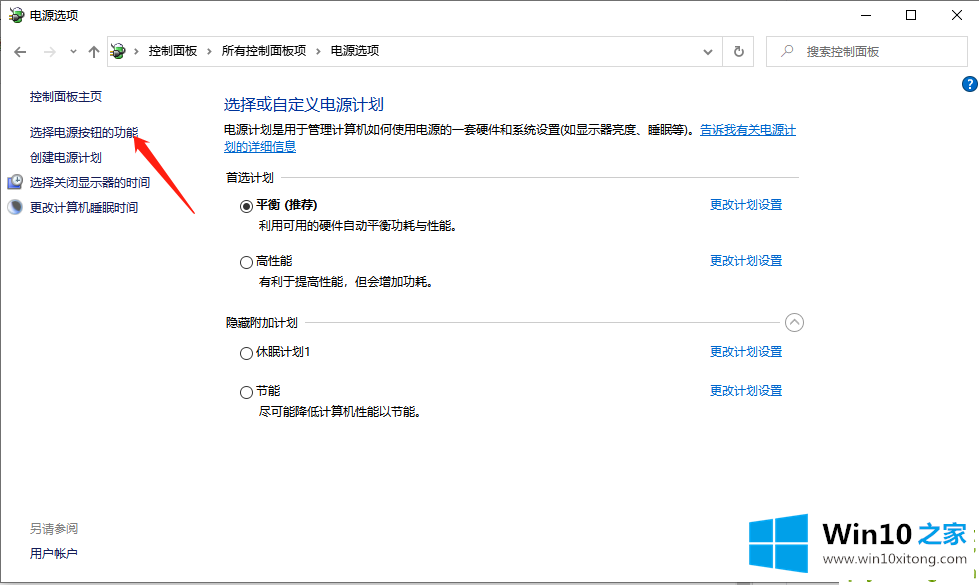Open the address bar history dropdown

[708, 51]
